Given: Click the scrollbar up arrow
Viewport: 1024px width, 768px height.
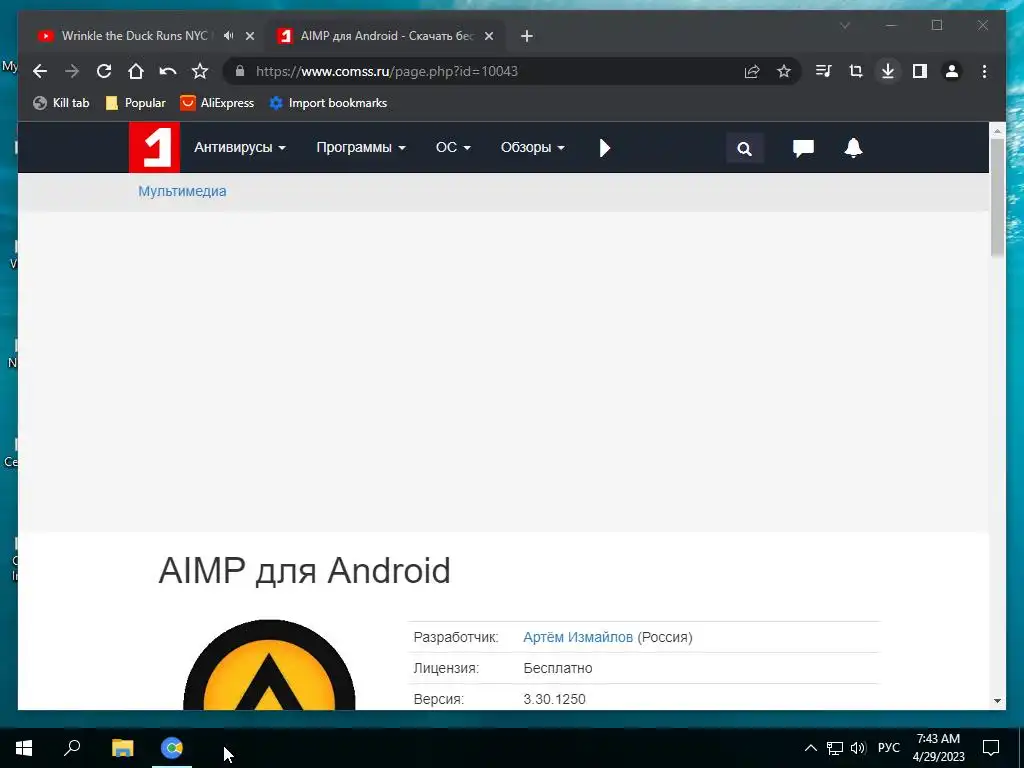Looking at the screenshot, I should point(997,131).
